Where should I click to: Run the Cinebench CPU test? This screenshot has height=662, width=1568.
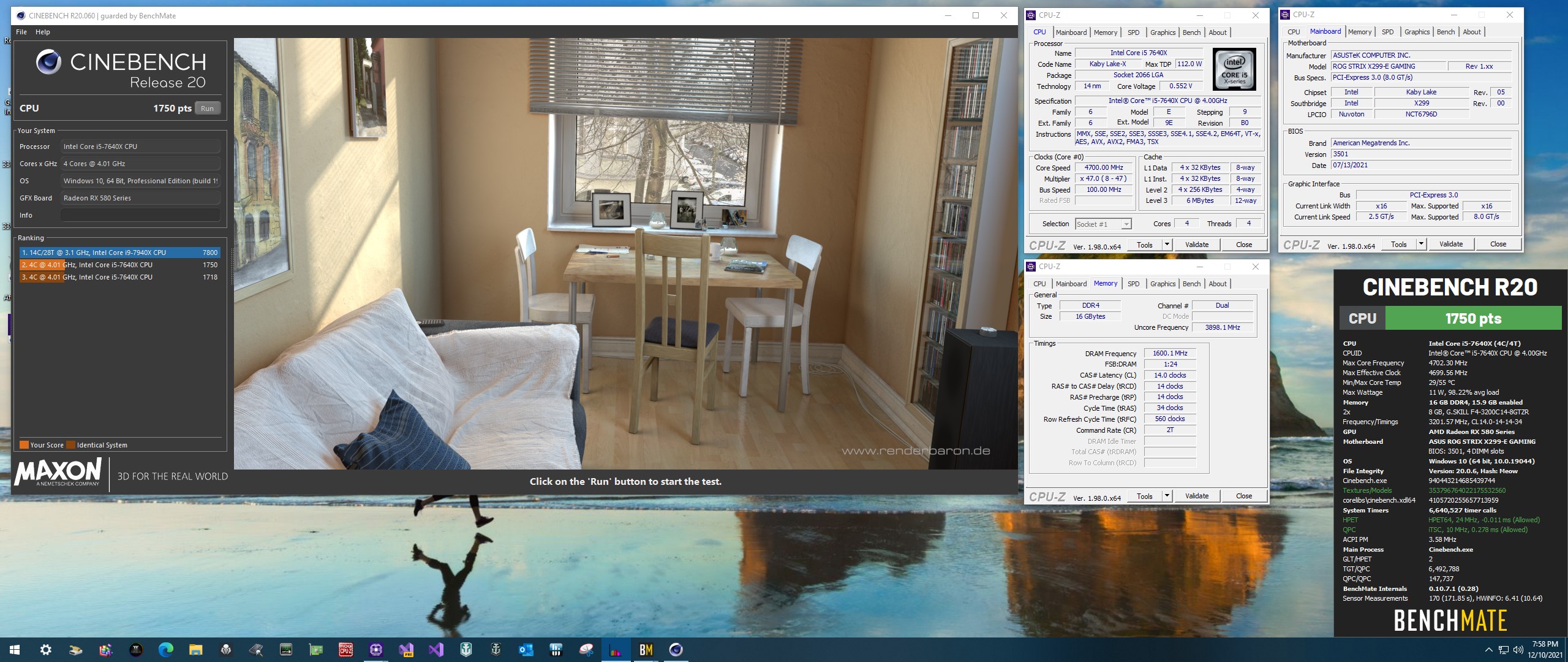click(x=208, y=108)
